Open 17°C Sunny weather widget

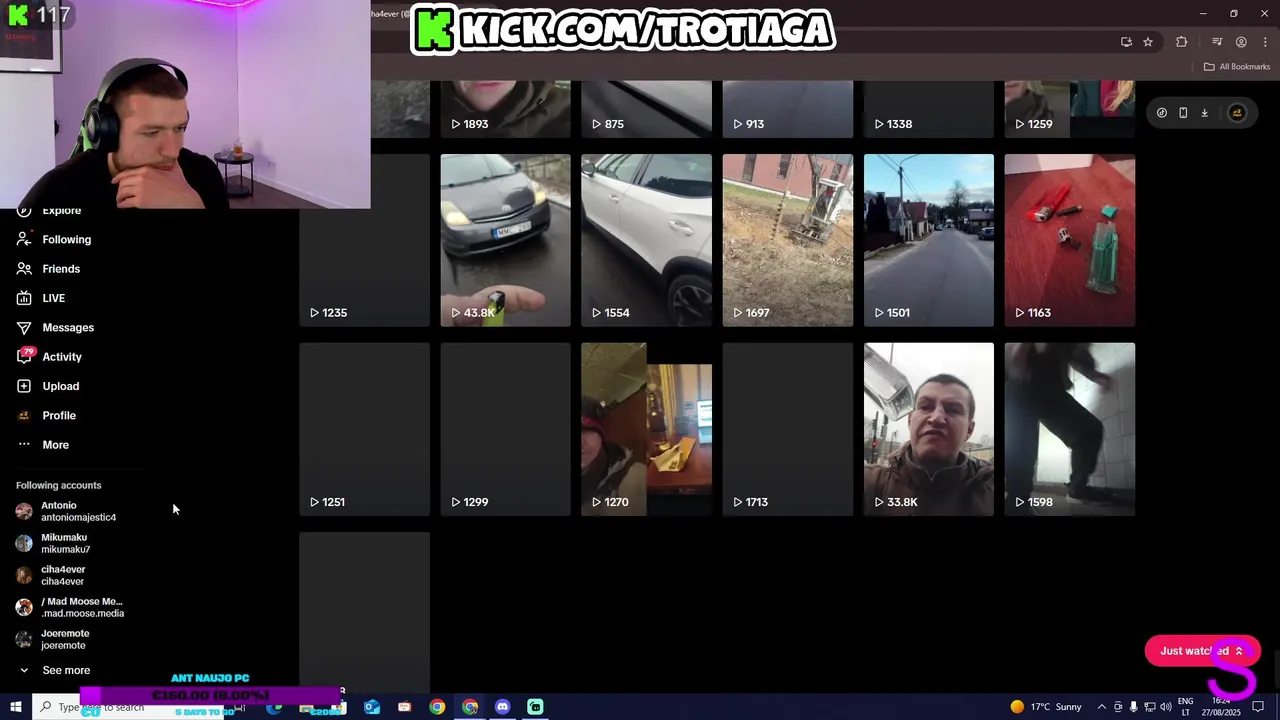coord(1046,707)
